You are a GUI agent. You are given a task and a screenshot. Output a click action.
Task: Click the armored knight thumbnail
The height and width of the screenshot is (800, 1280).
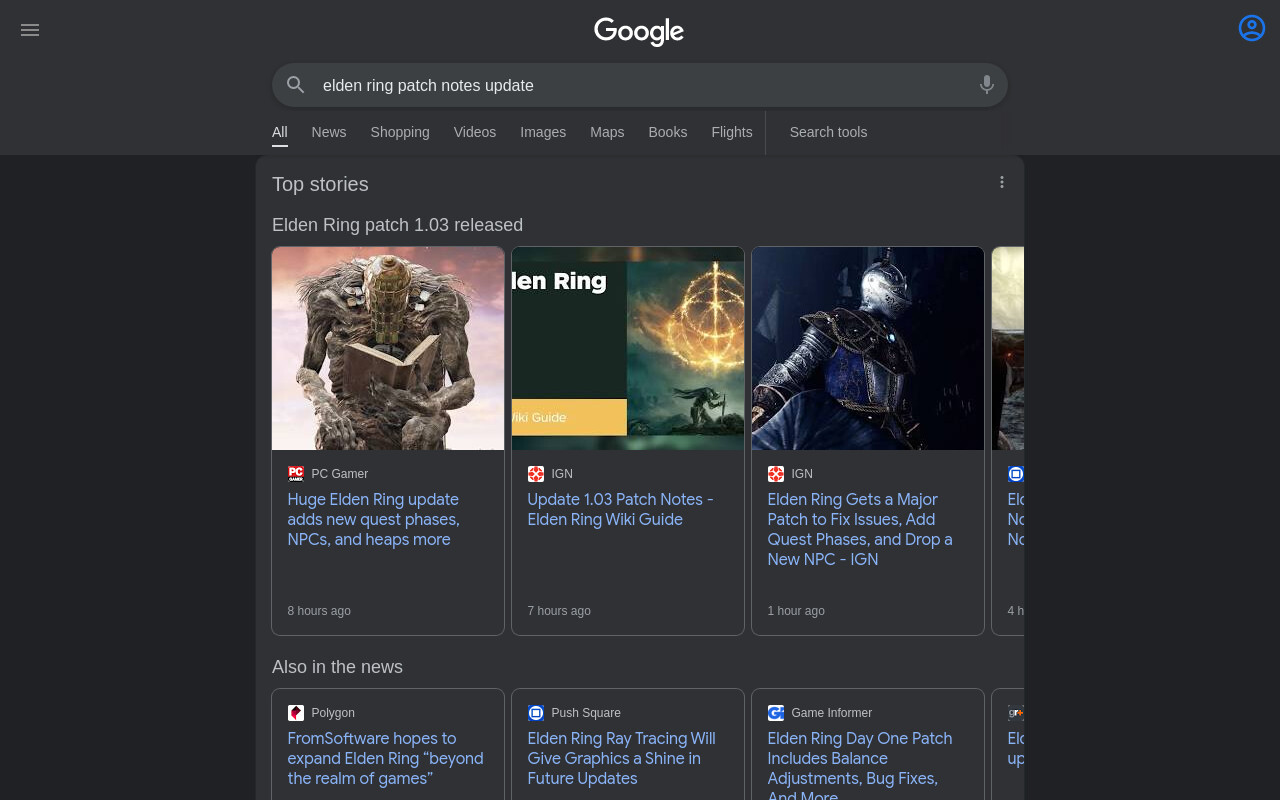point(868,348)
